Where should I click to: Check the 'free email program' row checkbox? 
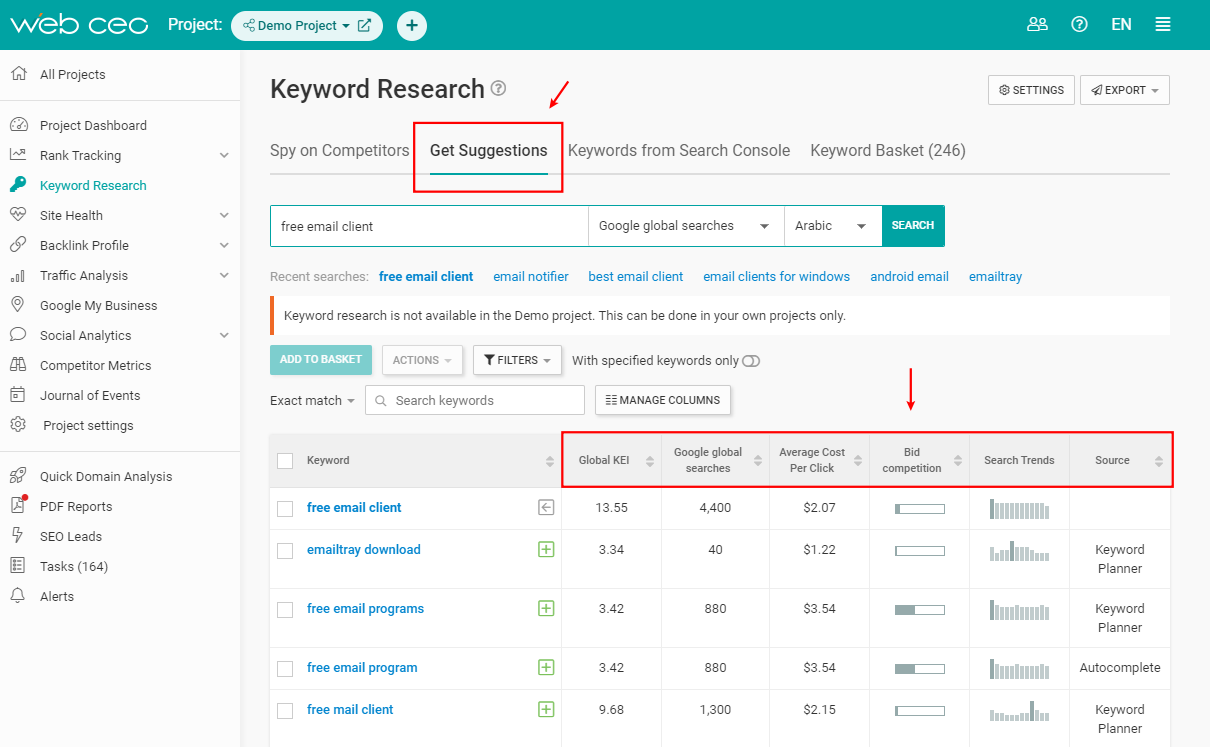(285, 669)
